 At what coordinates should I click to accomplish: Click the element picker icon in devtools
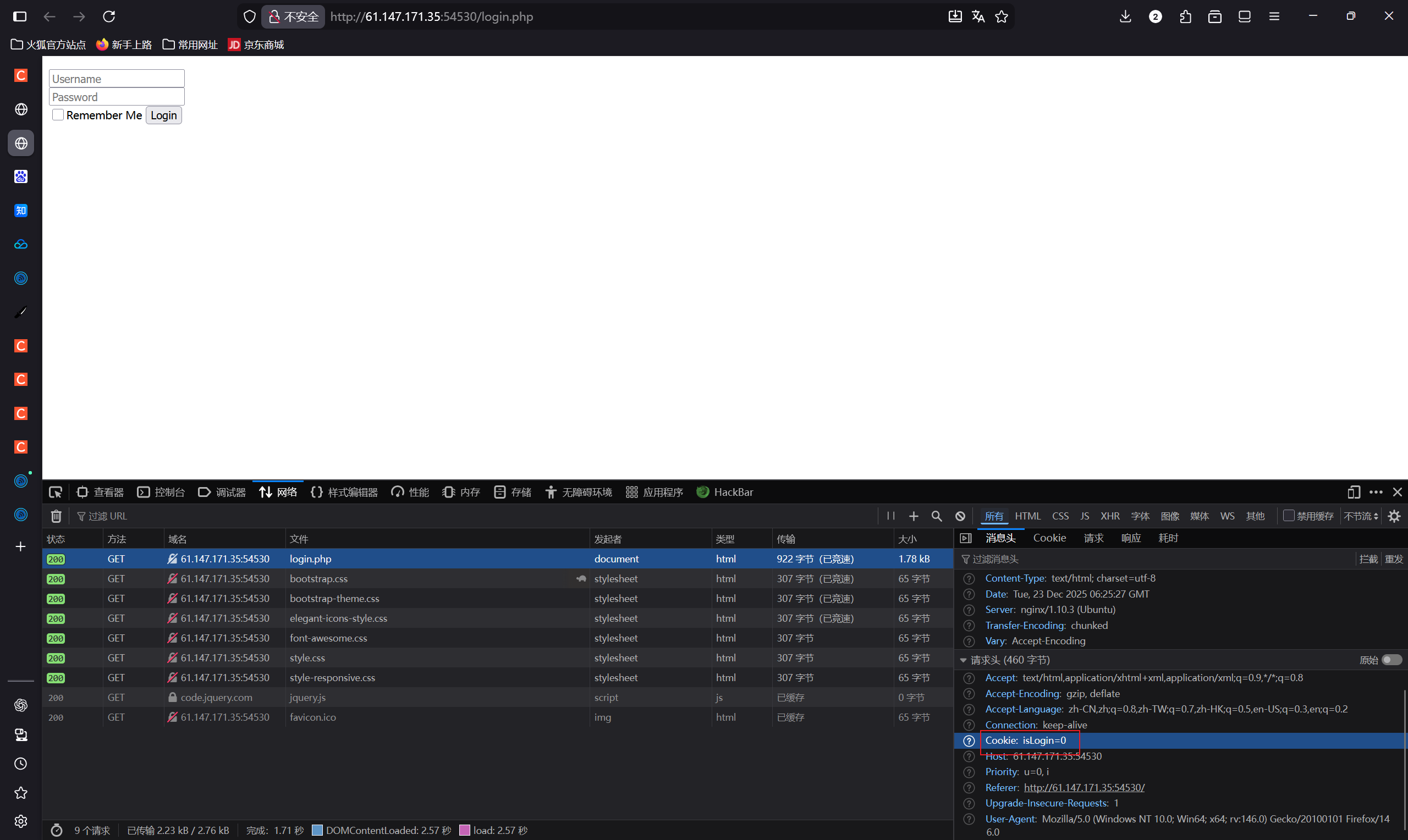[x=56, y=492]
